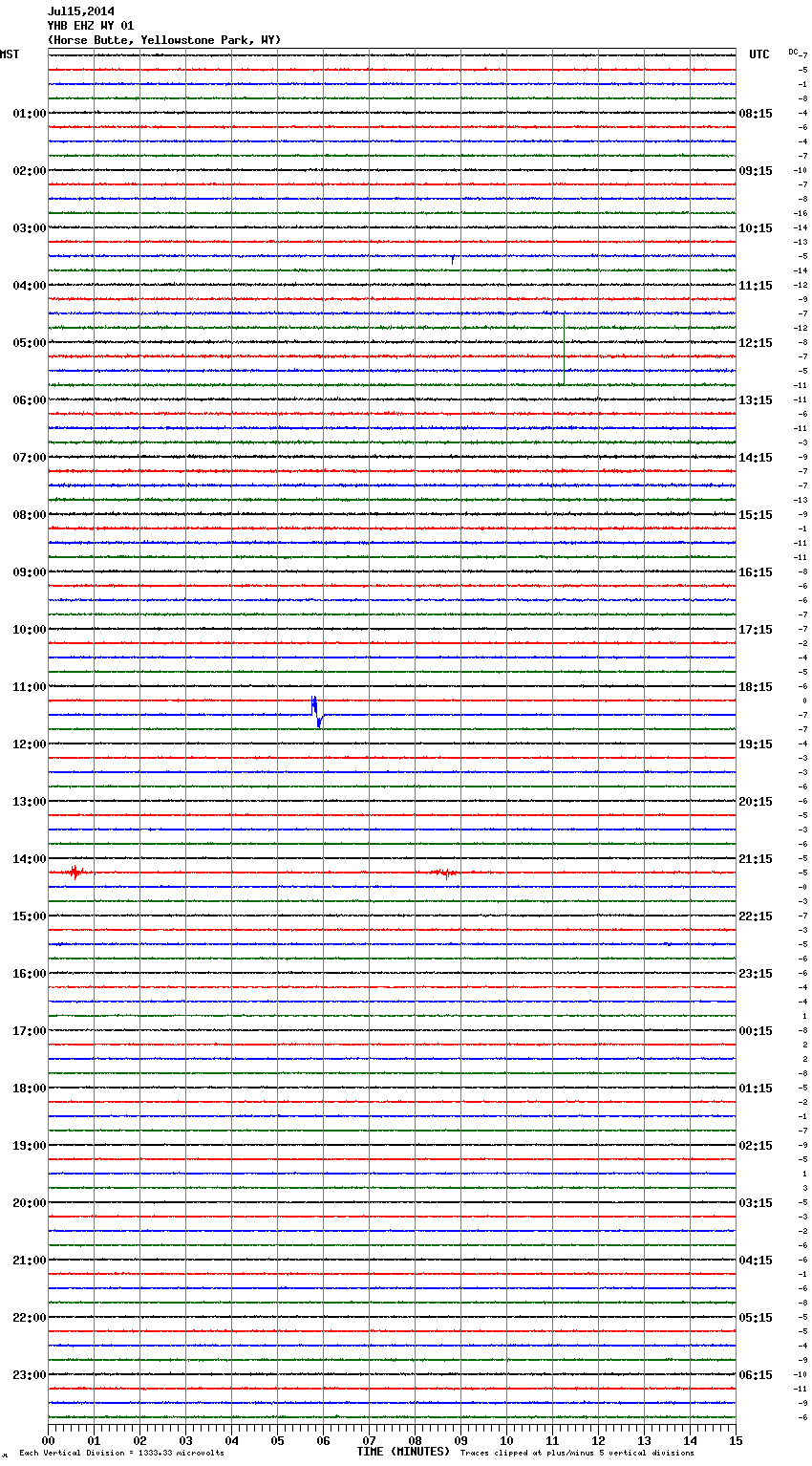812x1466 pixels.
Task: Click the 13:15 UTC time label
Action: 756,400
